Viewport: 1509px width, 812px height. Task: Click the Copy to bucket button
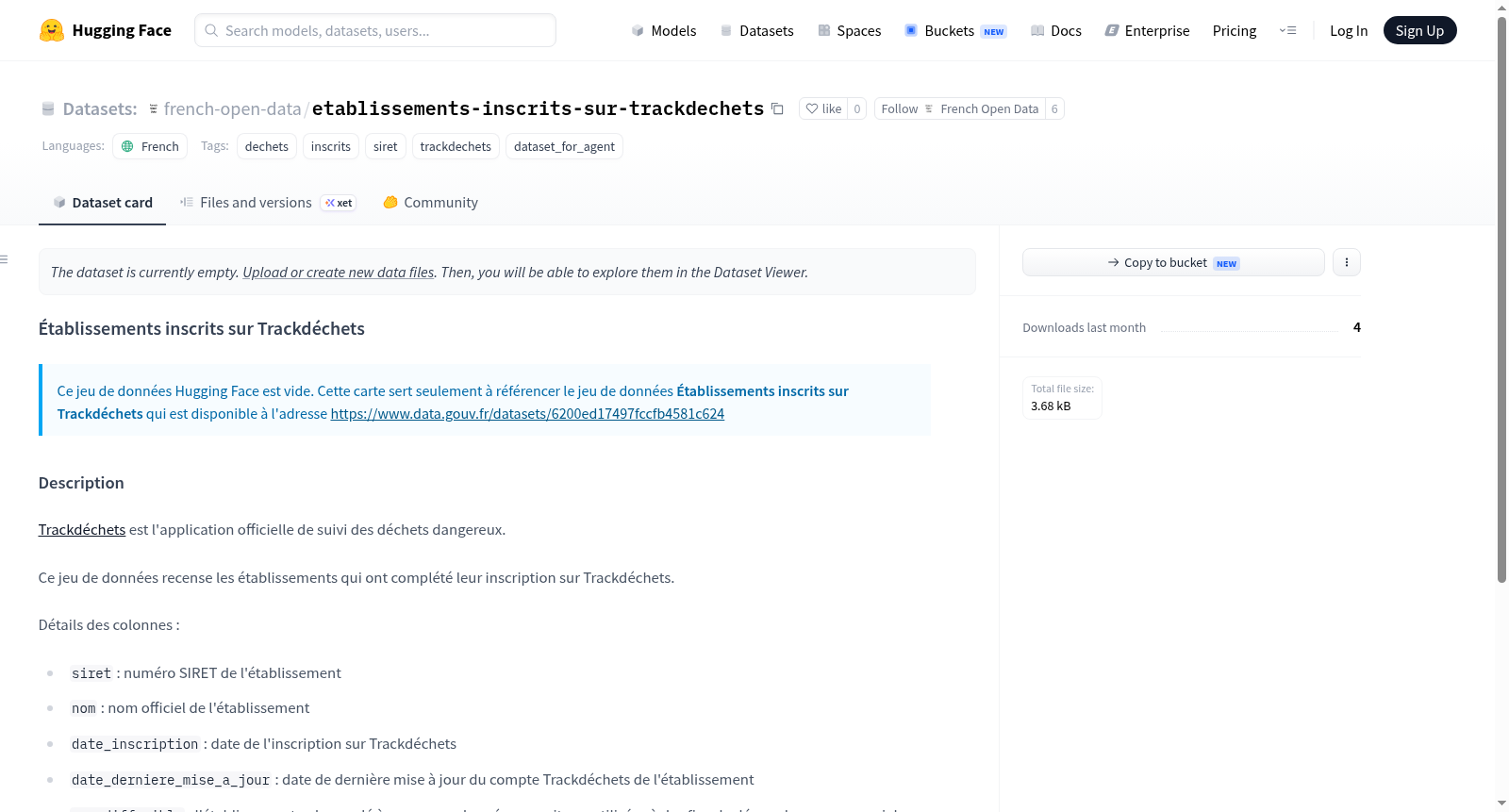[1173, 262]
